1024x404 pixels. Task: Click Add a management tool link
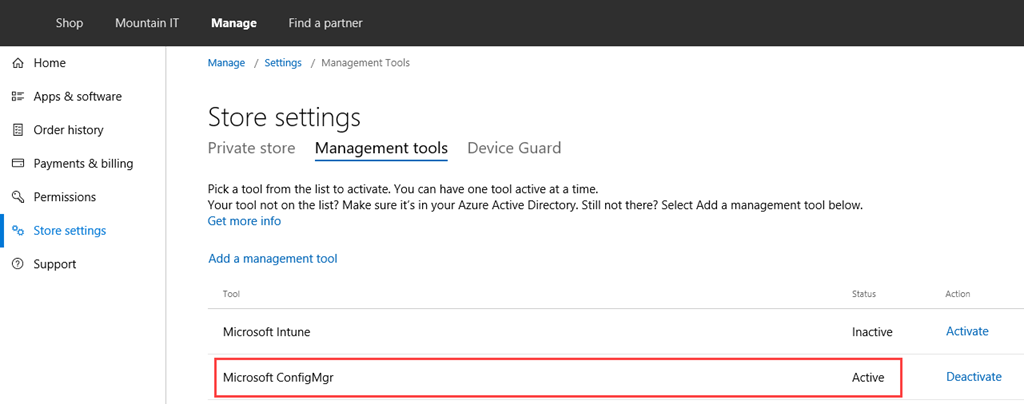273,259
